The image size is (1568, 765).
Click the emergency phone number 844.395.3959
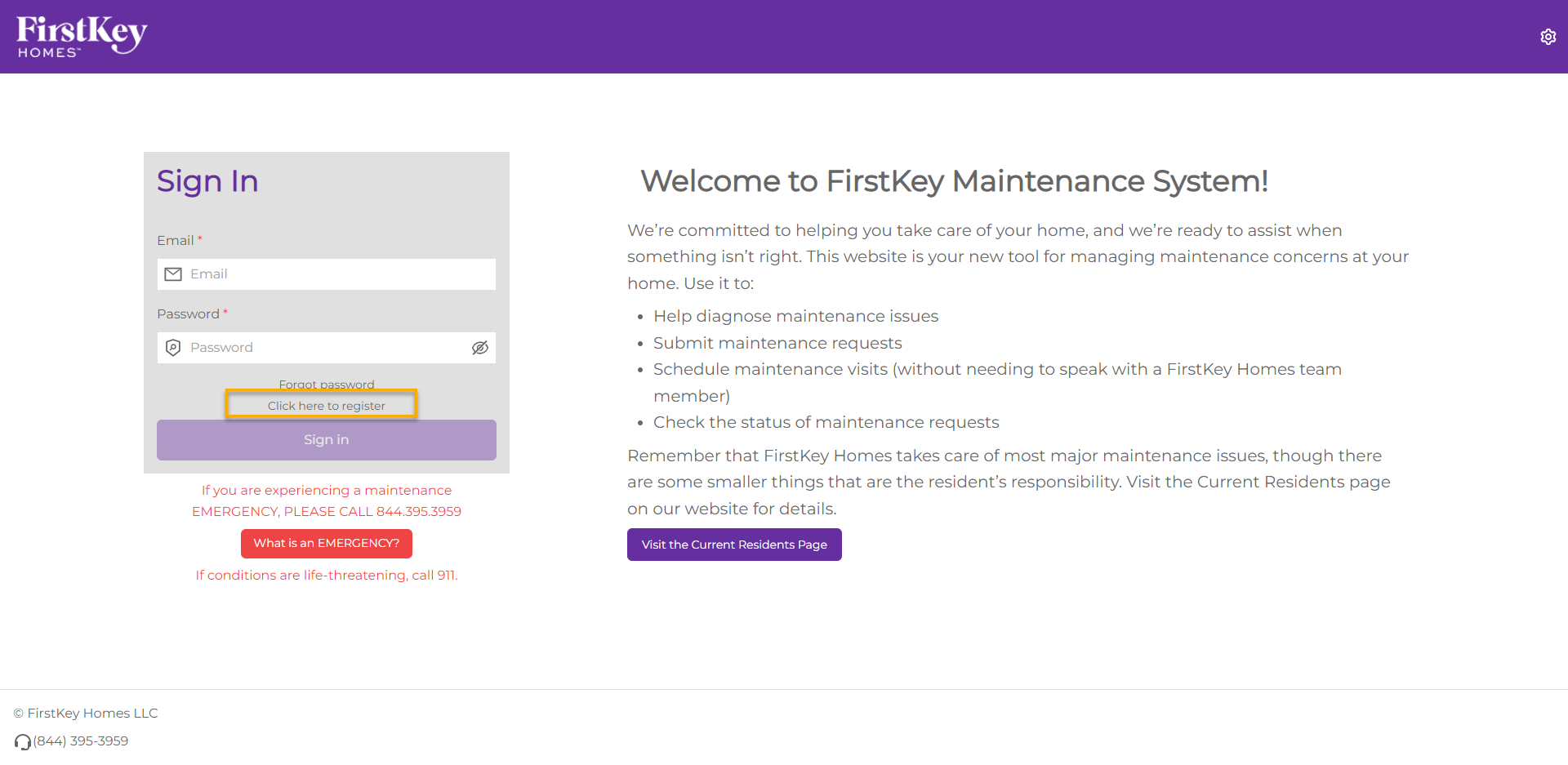pos(419,511)
